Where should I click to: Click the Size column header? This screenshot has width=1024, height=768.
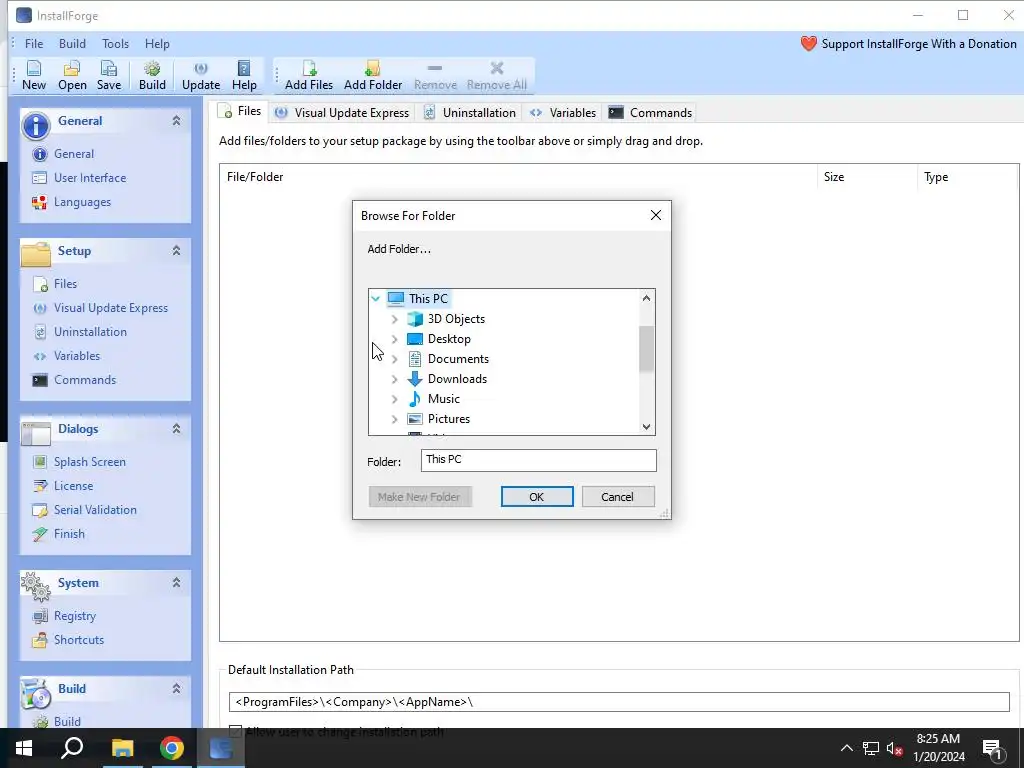pyautogui.click(x=867, y=177)
